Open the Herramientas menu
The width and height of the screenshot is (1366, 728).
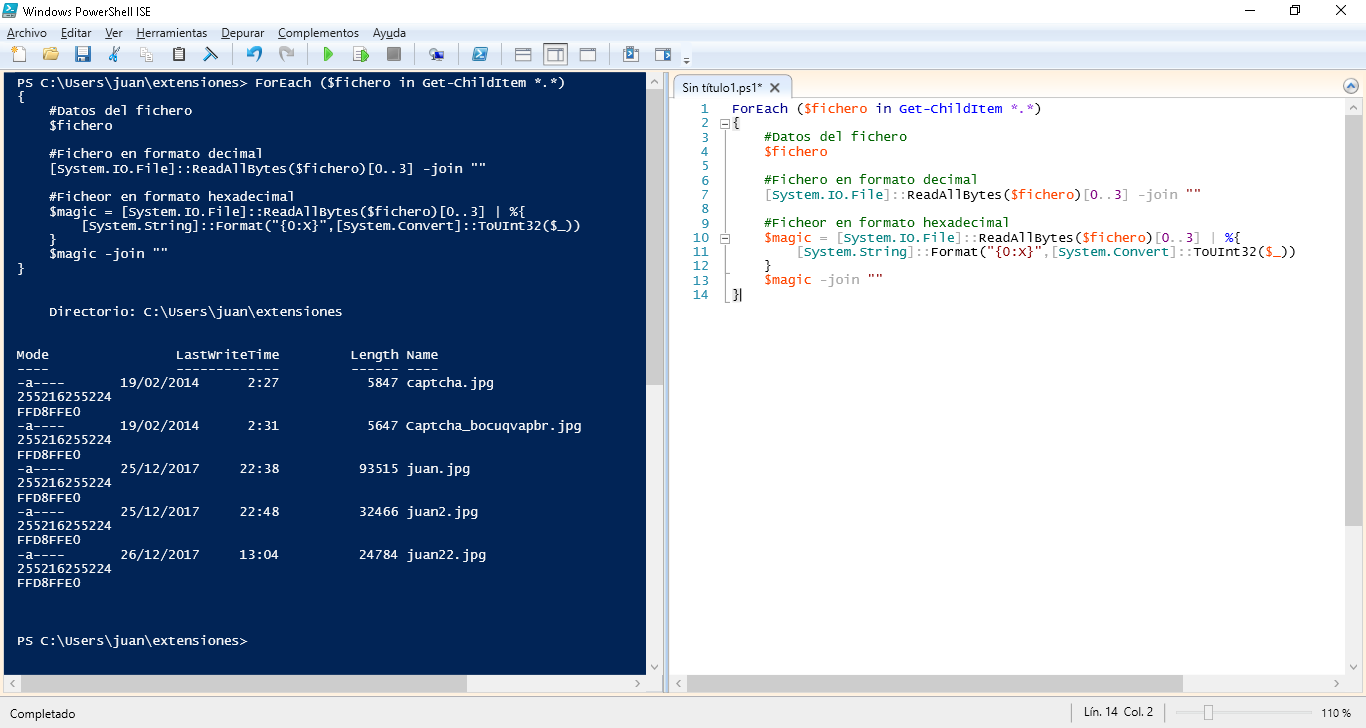[172, 33]
